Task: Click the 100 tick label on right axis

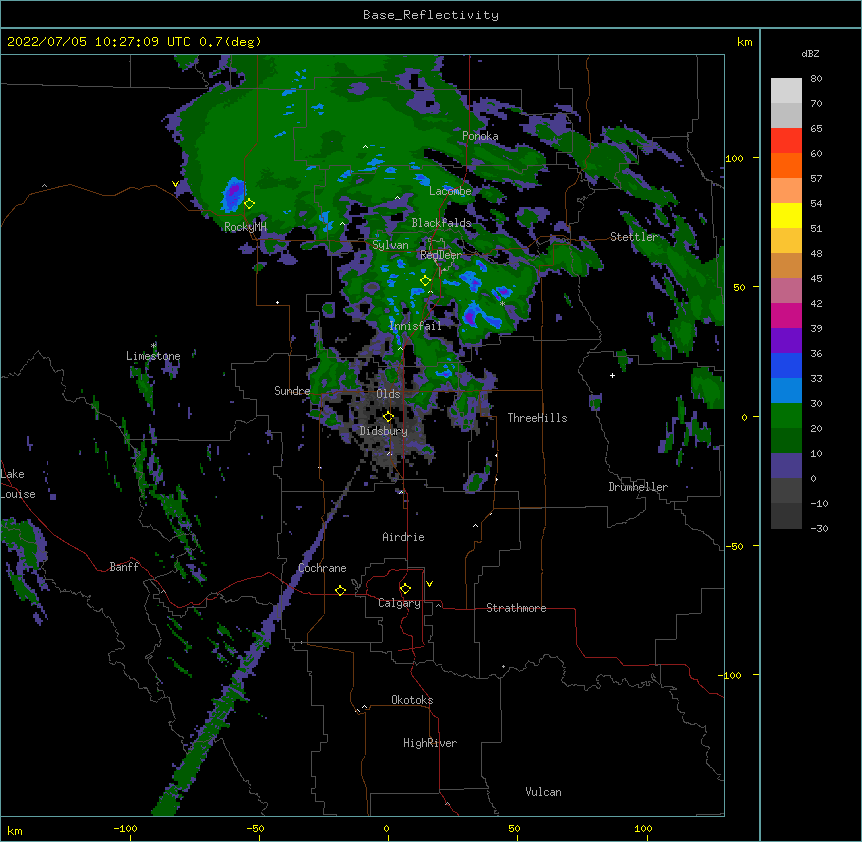Action: click(734, 159)
